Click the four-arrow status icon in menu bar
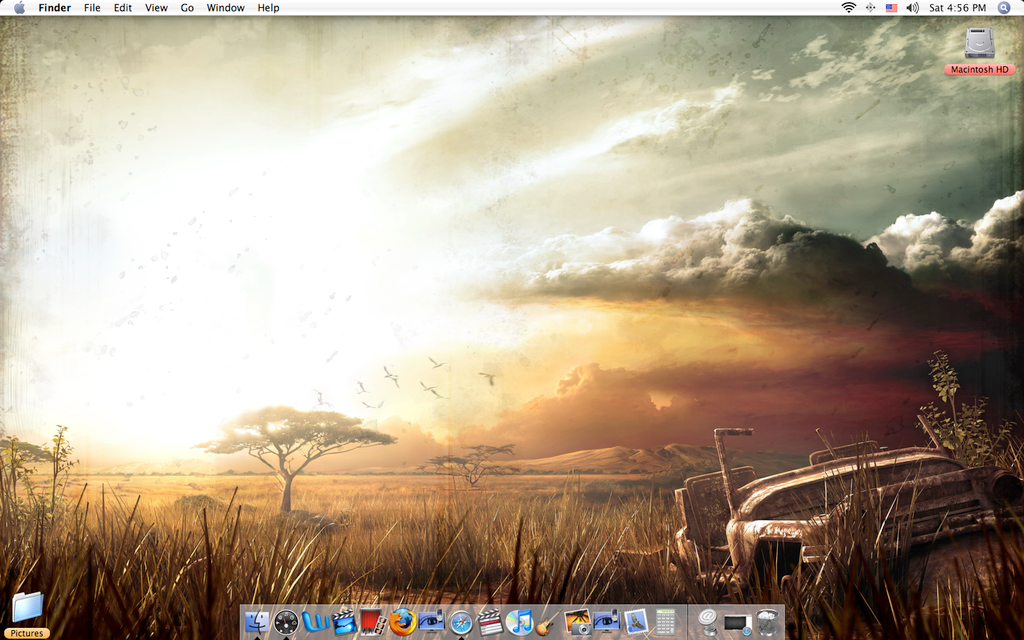The width and height of the screenshot is (1024, 640). [870, 8]
